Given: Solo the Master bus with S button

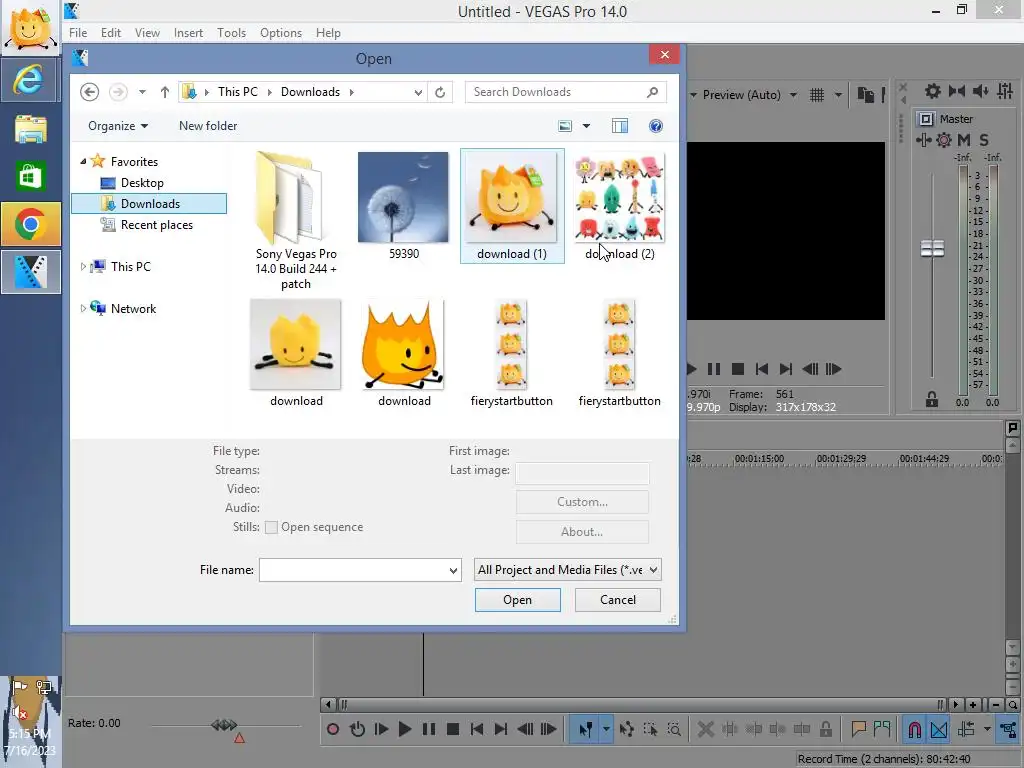Looking at the screenshot, I should click(x=984, y=140).
